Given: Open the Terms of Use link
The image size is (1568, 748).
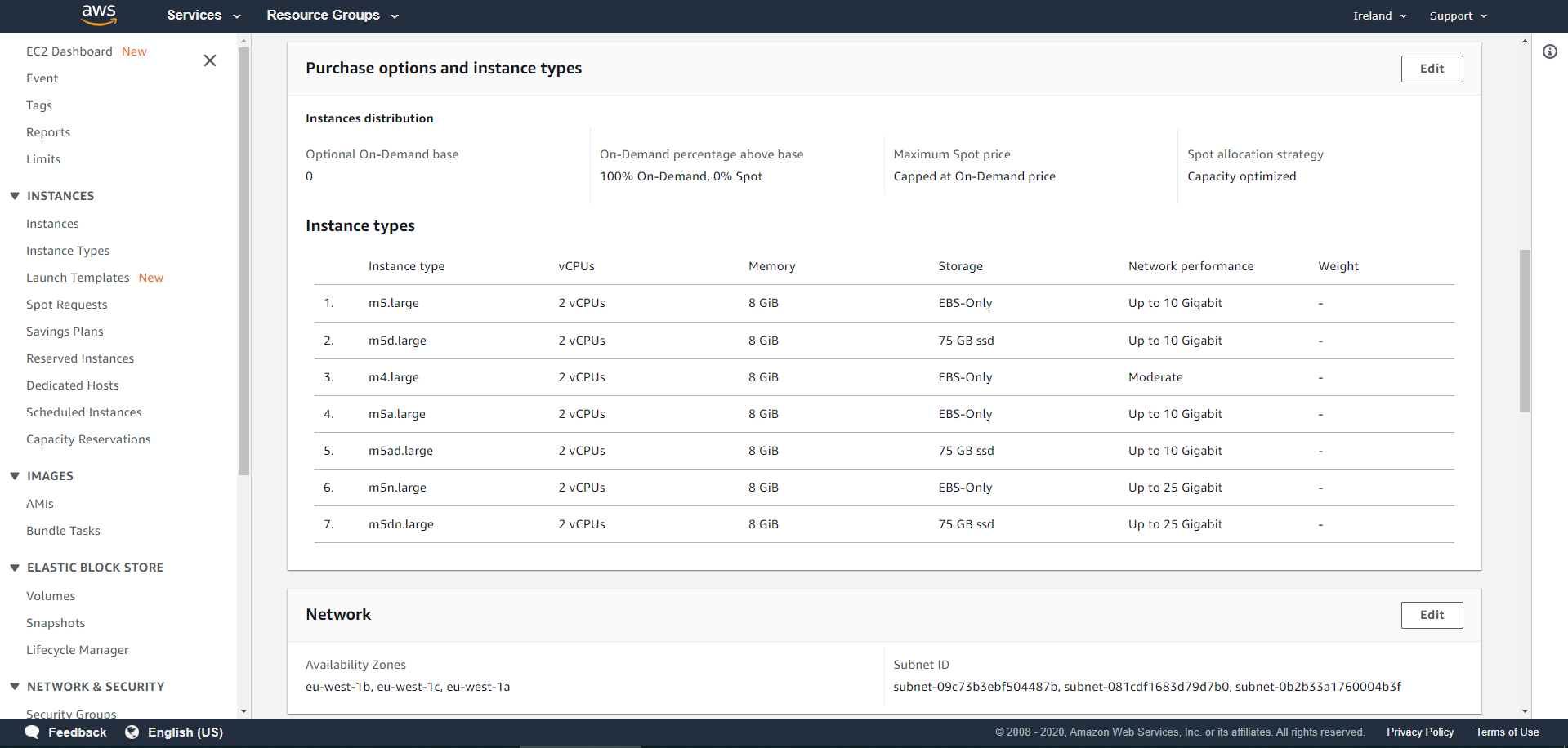Looking at the screenshot, I should pyautogui.click(x=1508, y=732).
